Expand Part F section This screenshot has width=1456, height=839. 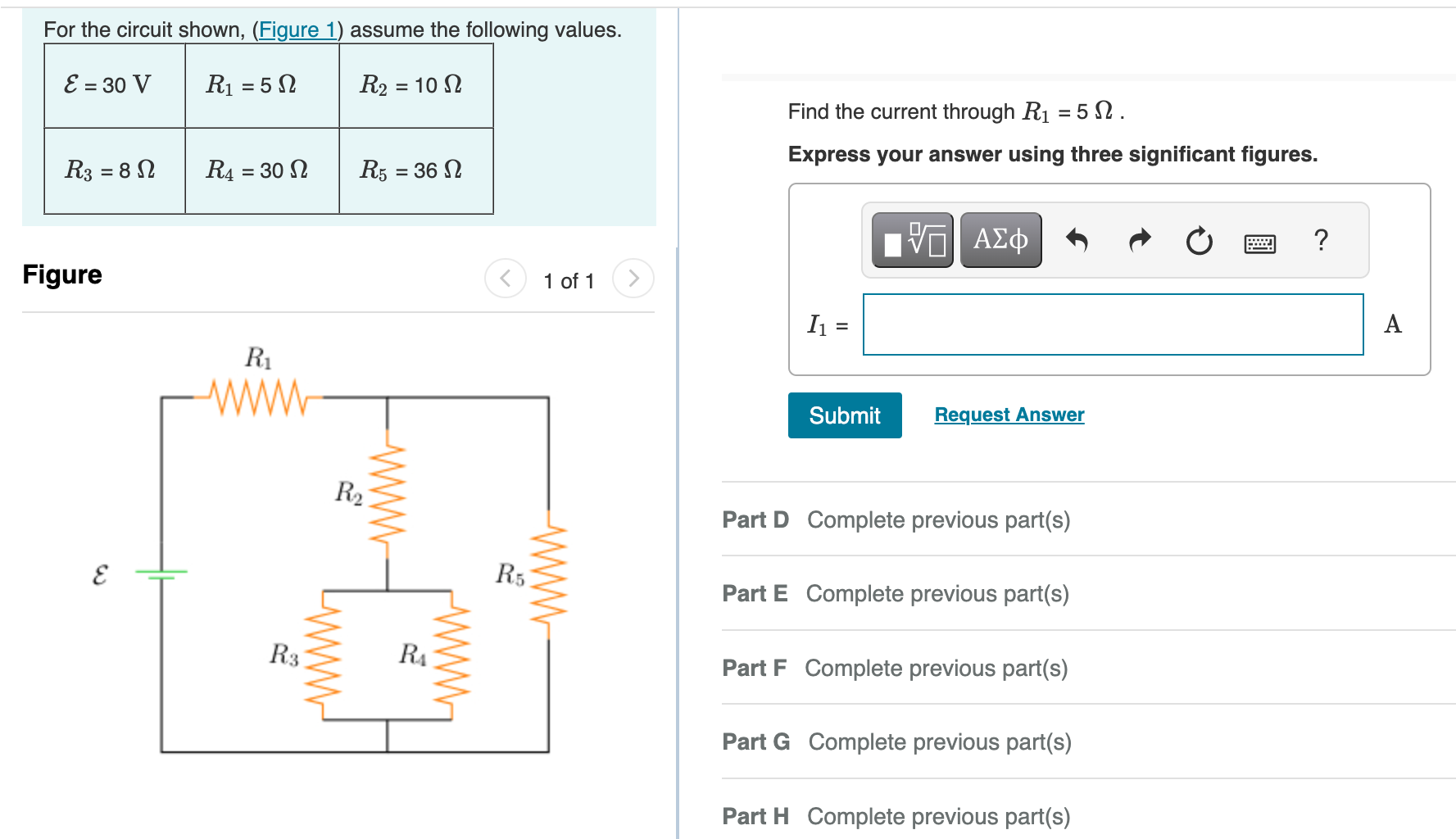[x=894, y=668]
